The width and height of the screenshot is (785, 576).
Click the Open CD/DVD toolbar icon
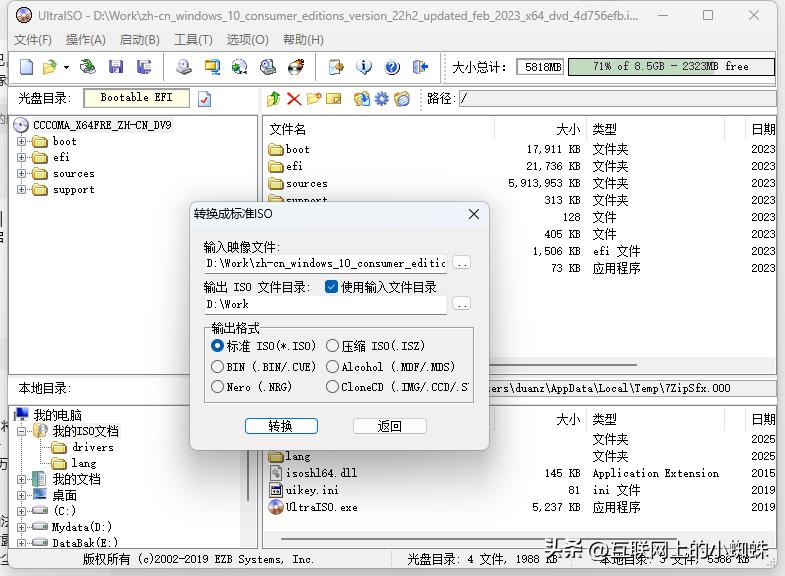click(x=88, y=67)
